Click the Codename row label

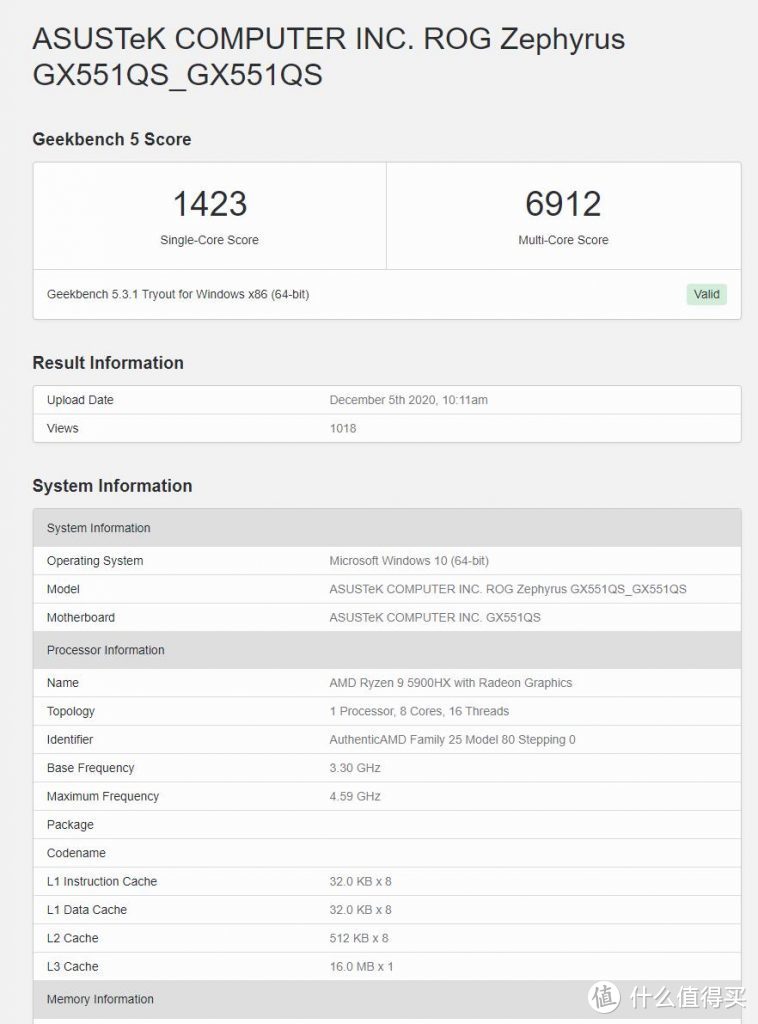tap(76, 853)
